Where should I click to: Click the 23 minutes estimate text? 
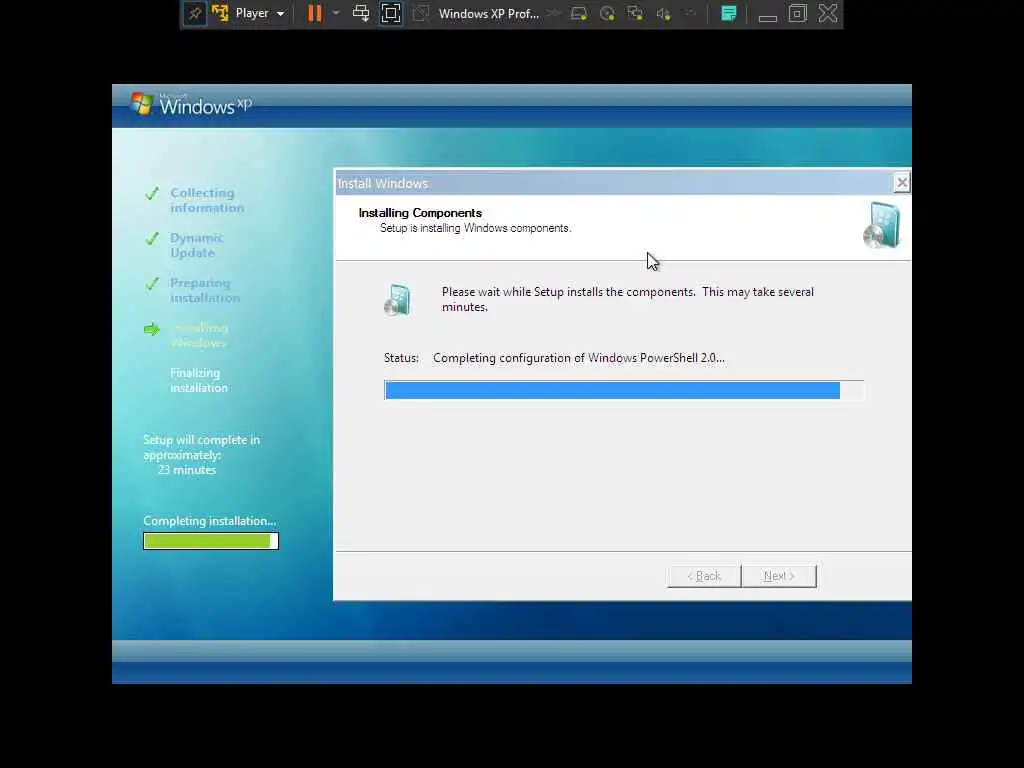(x=187, y=470)
